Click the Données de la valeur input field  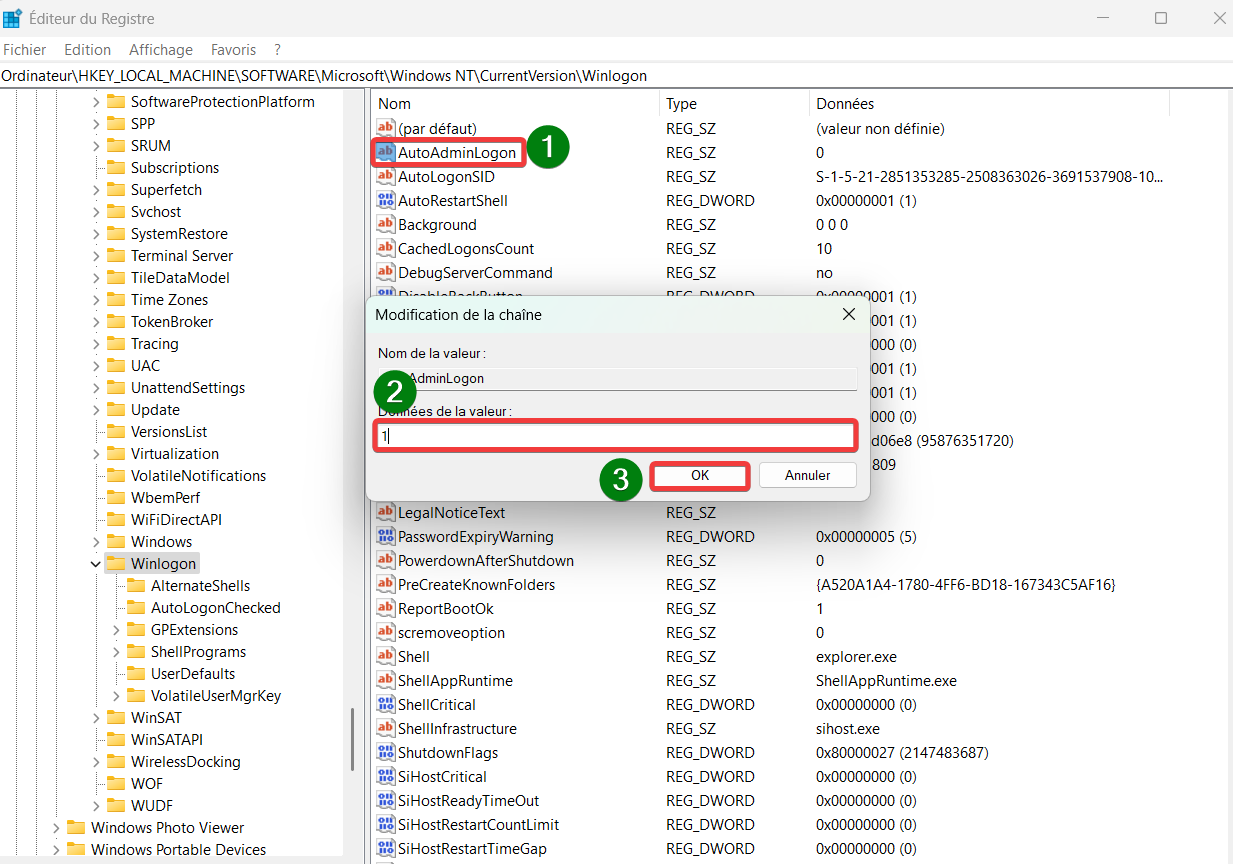point(615,436)
